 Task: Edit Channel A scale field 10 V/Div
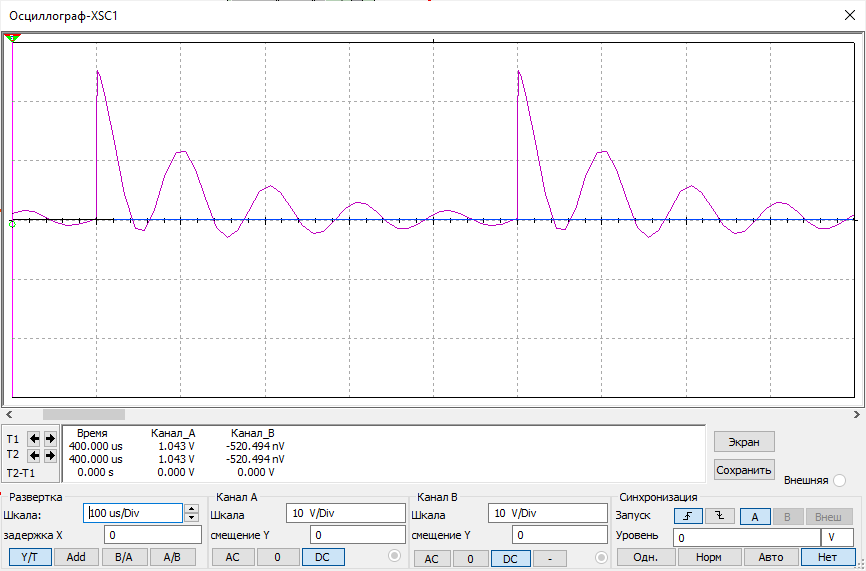[x=346, y=513]
